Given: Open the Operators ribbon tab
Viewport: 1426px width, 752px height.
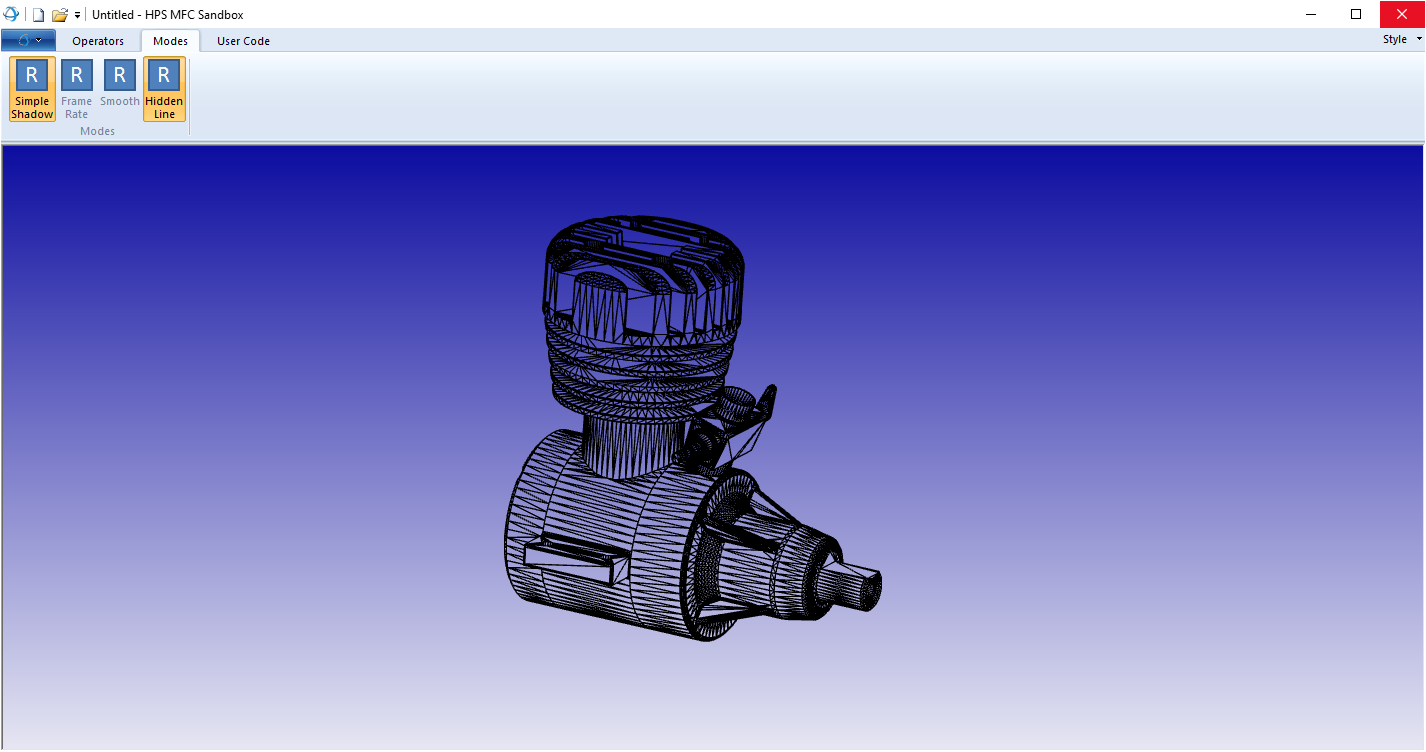Looking at the screenshot, I should click(98, 41).
